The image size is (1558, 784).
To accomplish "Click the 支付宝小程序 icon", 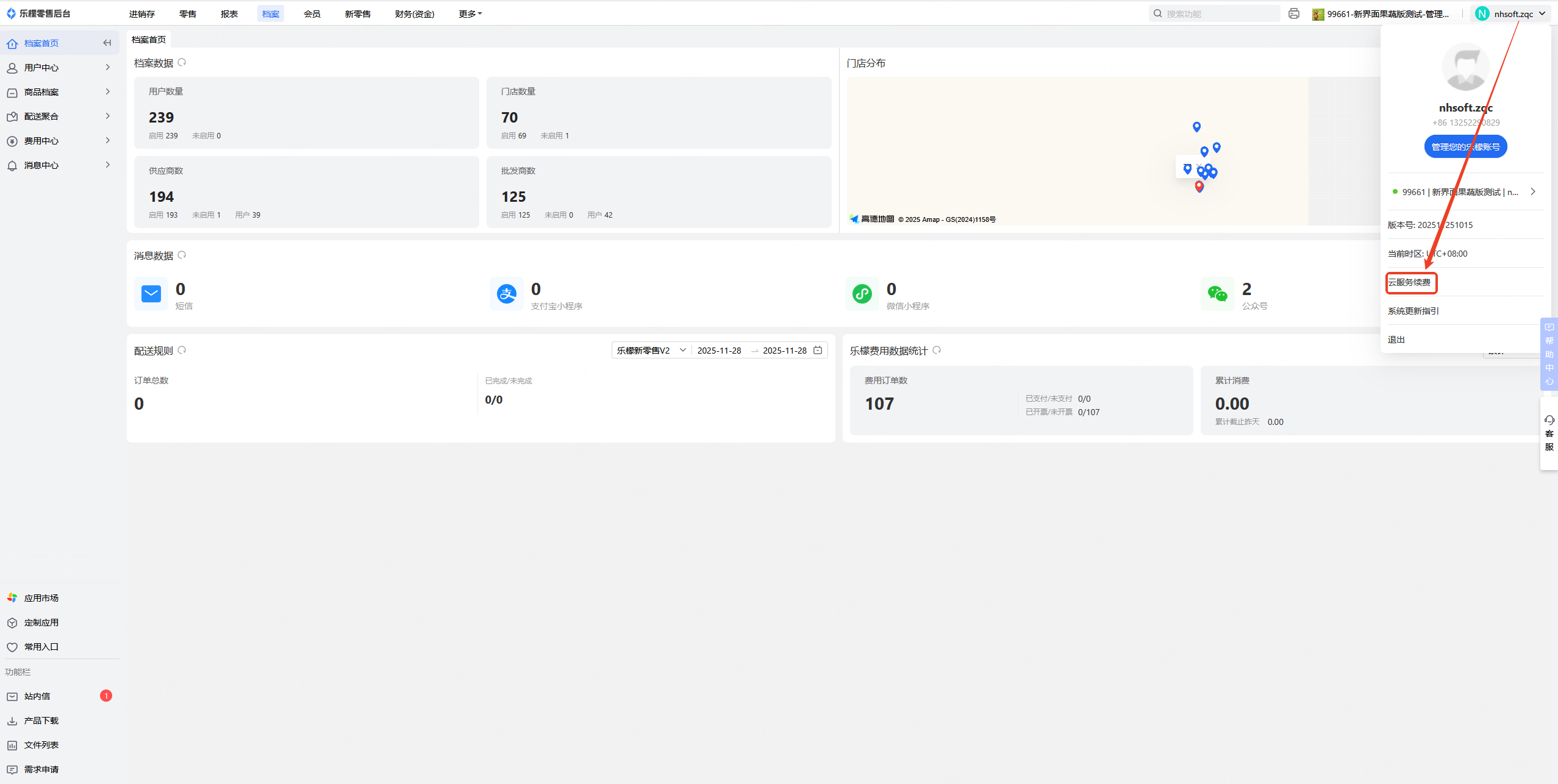I will click(x=506, y=294).
